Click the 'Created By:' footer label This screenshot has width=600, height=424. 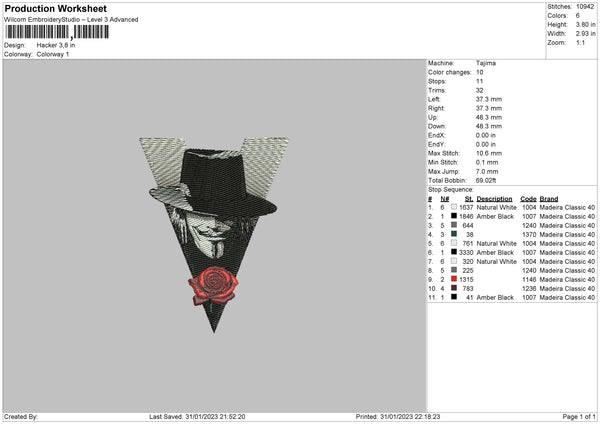click(x=21, y=417)
